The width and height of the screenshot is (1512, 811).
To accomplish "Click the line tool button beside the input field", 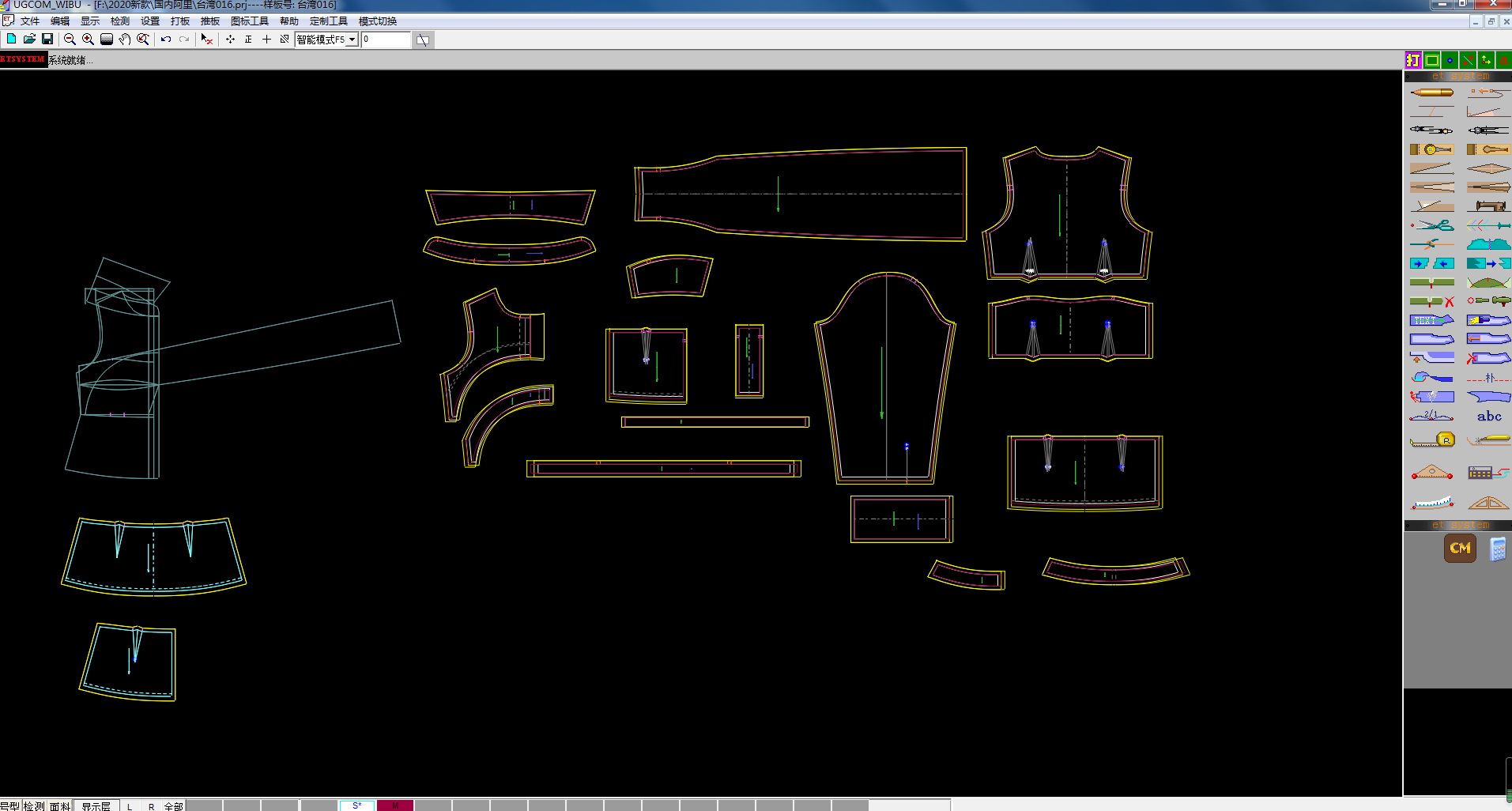I will 423,40.
